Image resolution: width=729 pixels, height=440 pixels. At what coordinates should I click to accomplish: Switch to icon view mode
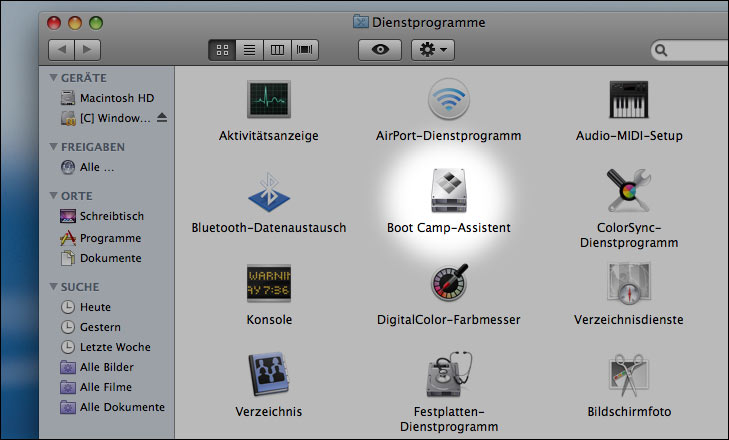point(222,50)
